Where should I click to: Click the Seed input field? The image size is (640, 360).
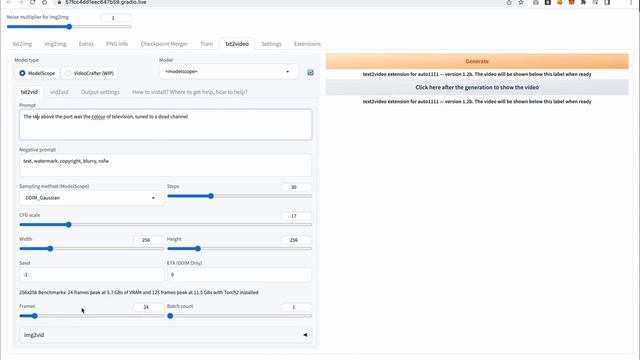[91, 275]
